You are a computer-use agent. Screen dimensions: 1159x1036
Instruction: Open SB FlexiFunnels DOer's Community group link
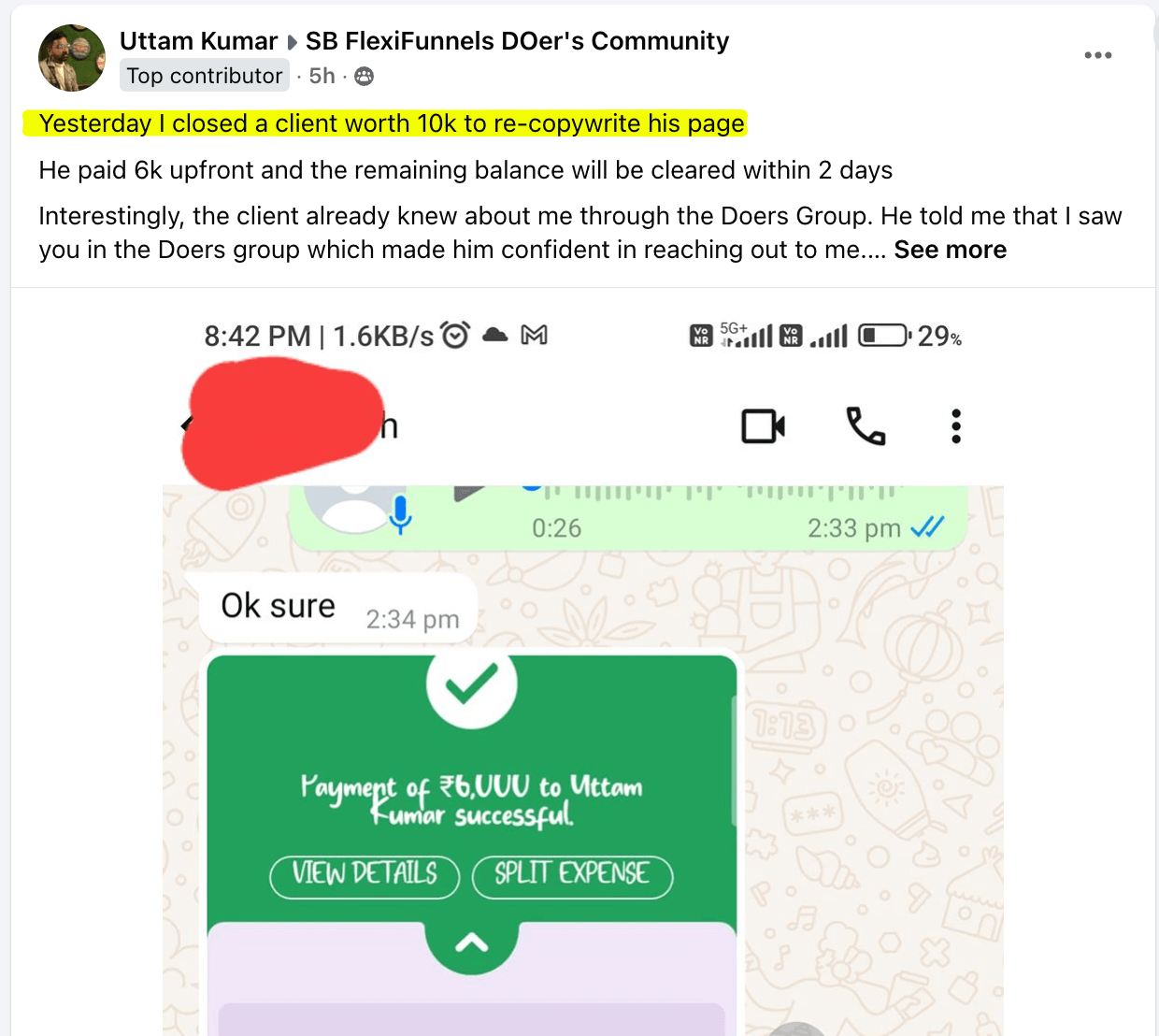tap(517, 41)
